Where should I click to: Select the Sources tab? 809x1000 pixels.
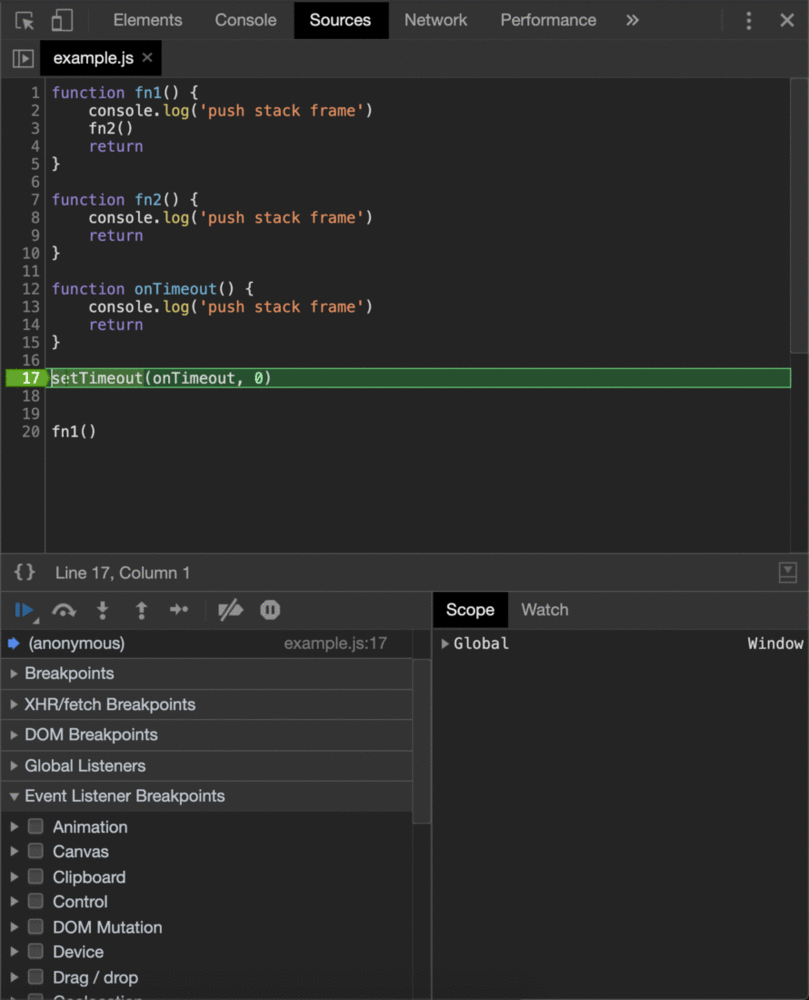(340, 20)
